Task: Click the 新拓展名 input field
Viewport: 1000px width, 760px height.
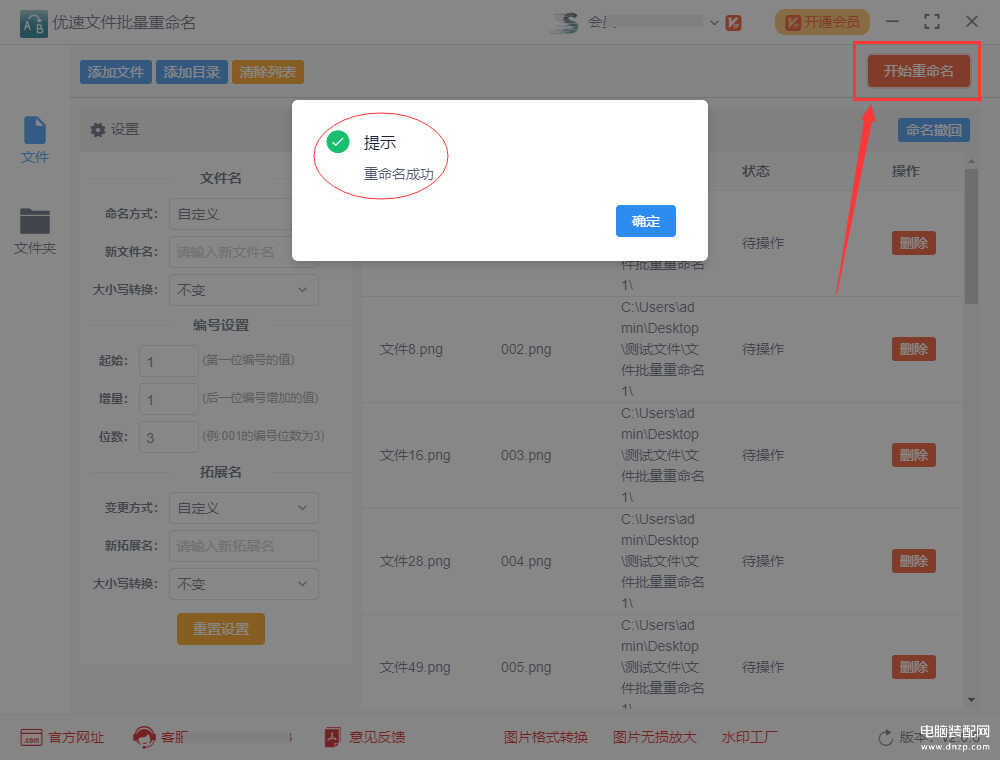Action: point(243,546)
